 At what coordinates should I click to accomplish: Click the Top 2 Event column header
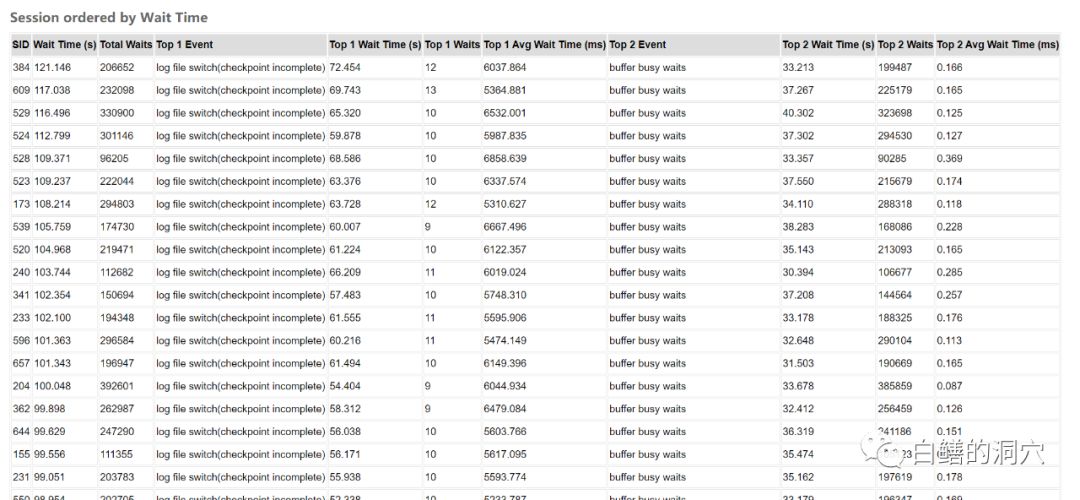tap(638, 45)
